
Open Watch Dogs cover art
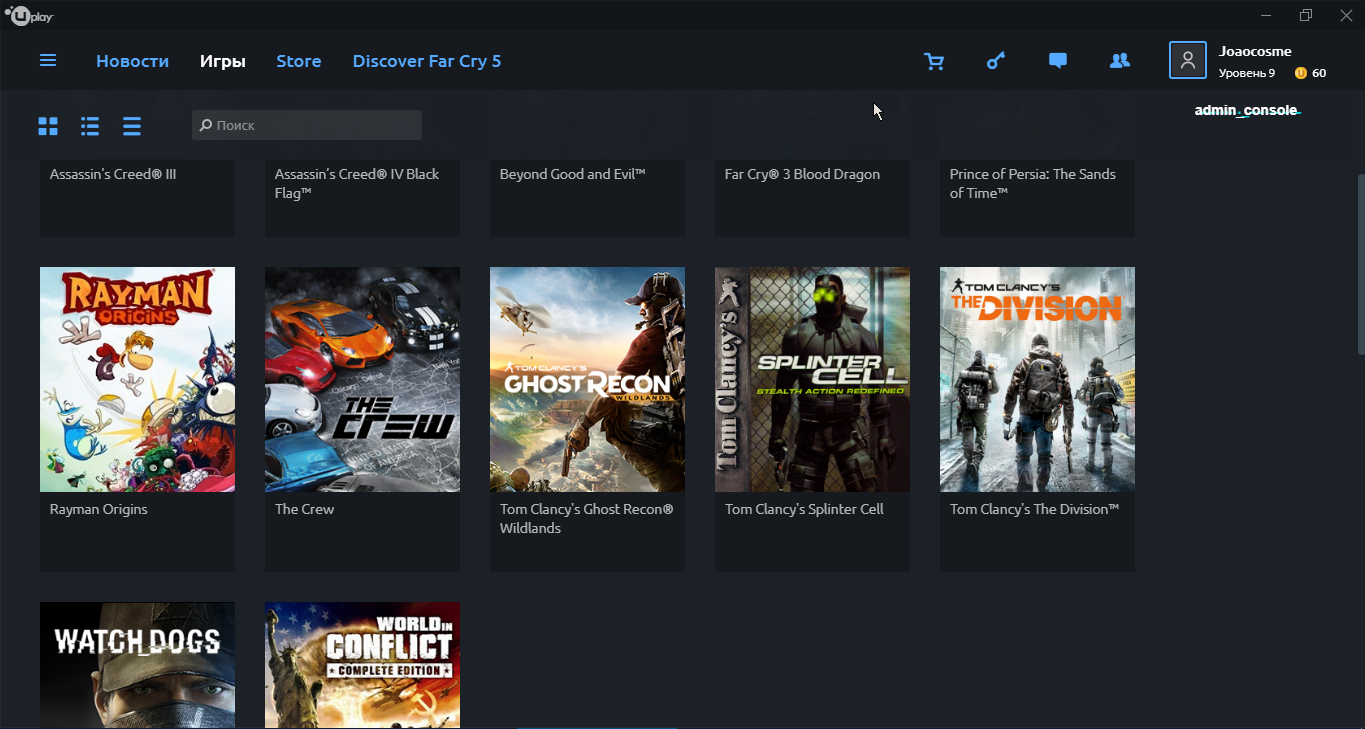pos(137,665)
